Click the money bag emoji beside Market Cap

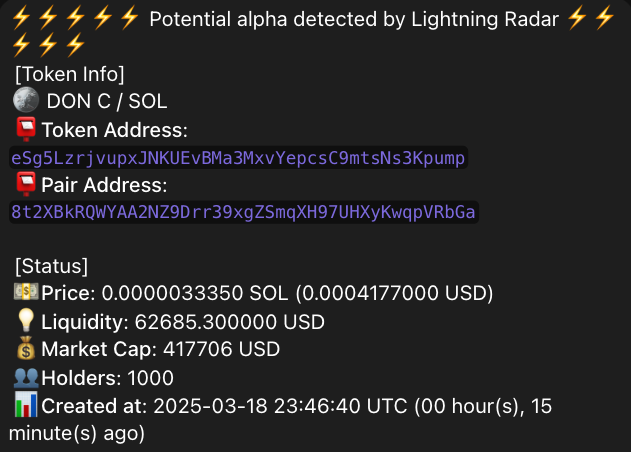click(x=26, y=350)
